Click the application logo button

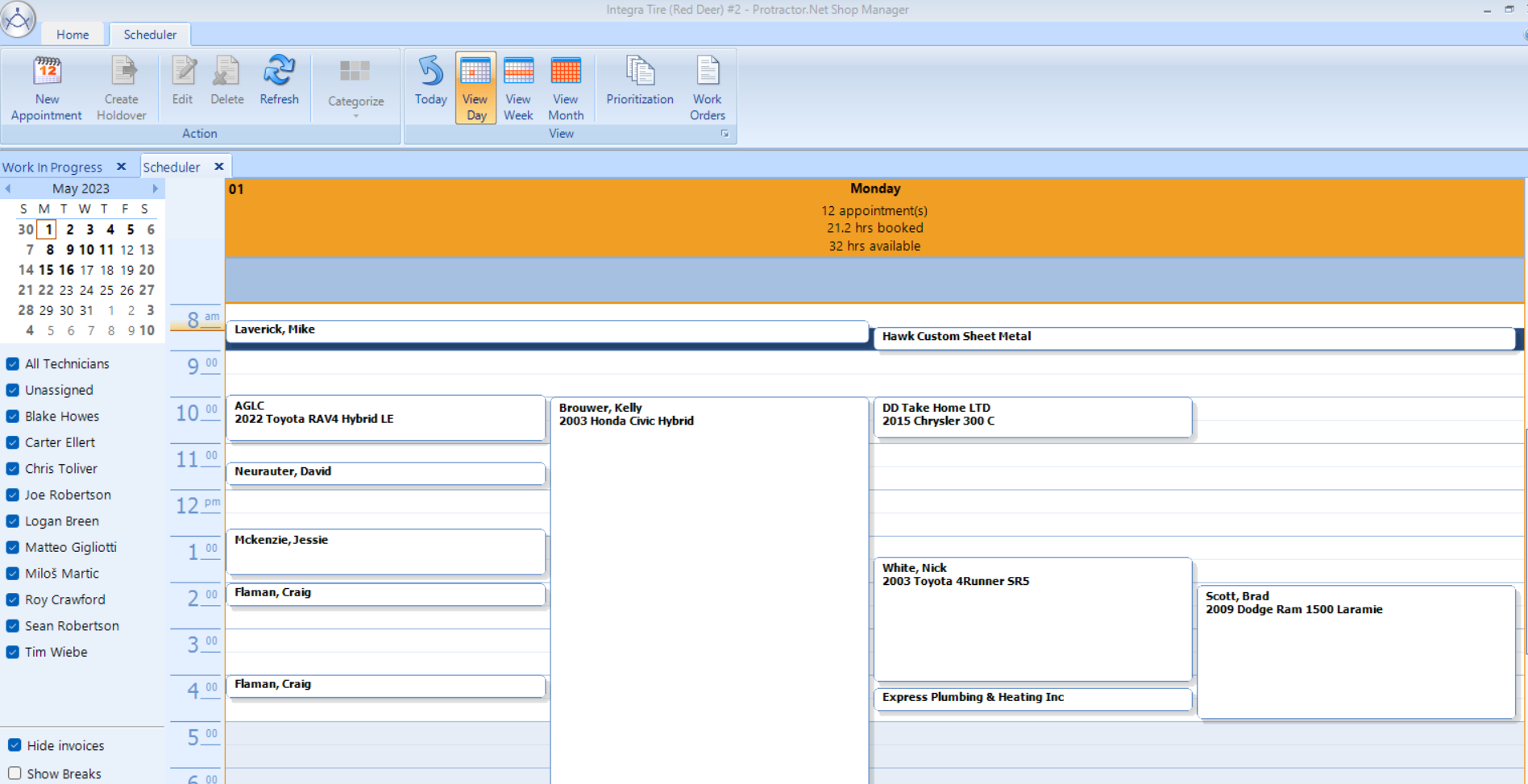point(18,19)
